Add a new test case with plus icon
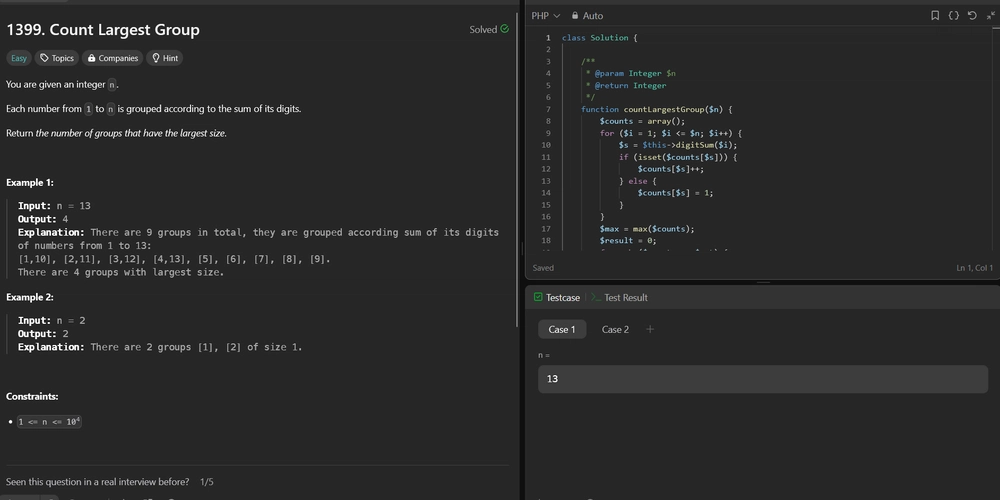1000x500 pixels. click(x=650, y=329)
